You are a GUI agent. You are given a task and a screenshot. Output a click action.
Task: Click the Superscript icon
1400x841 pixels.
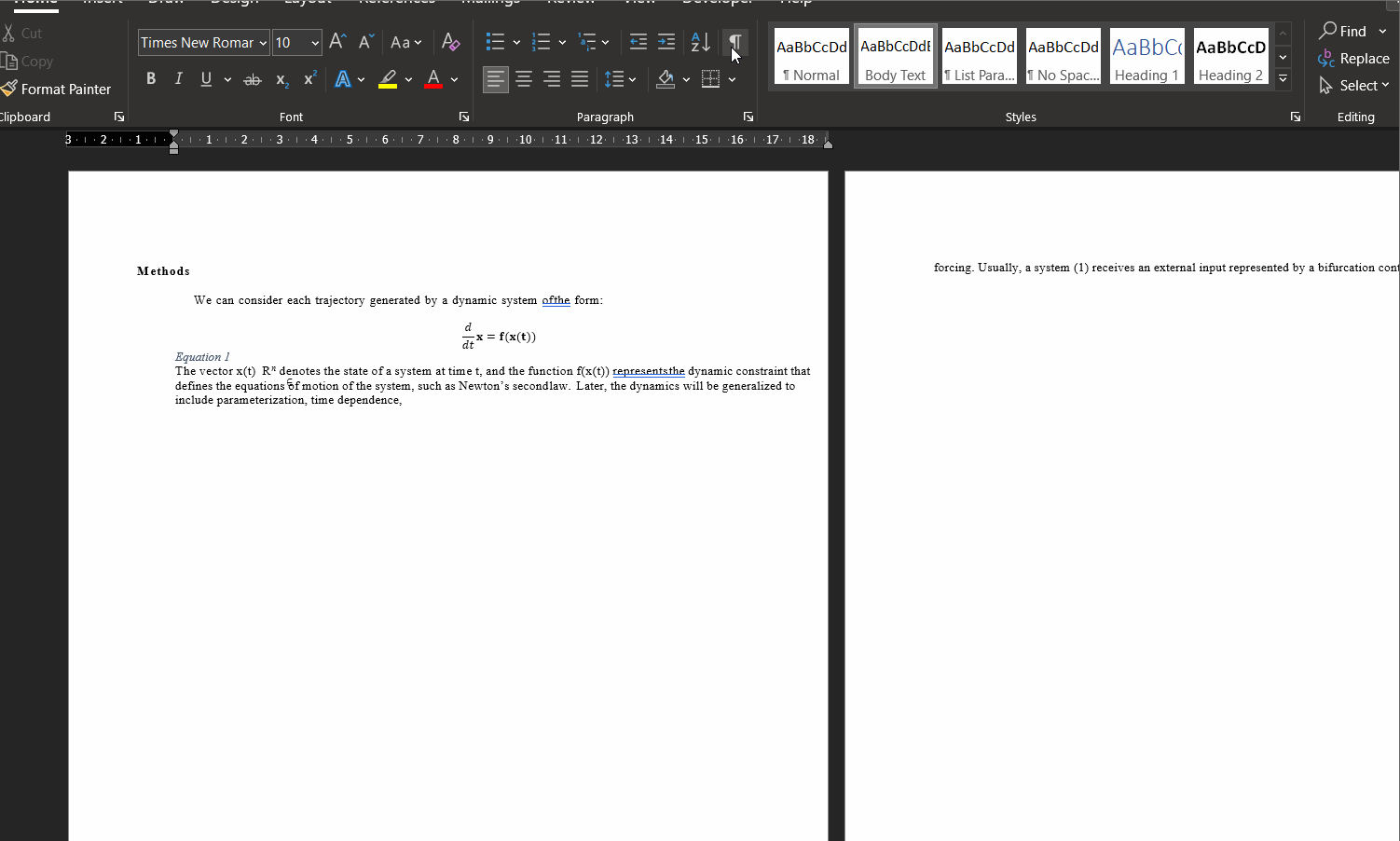pos(309,78)
